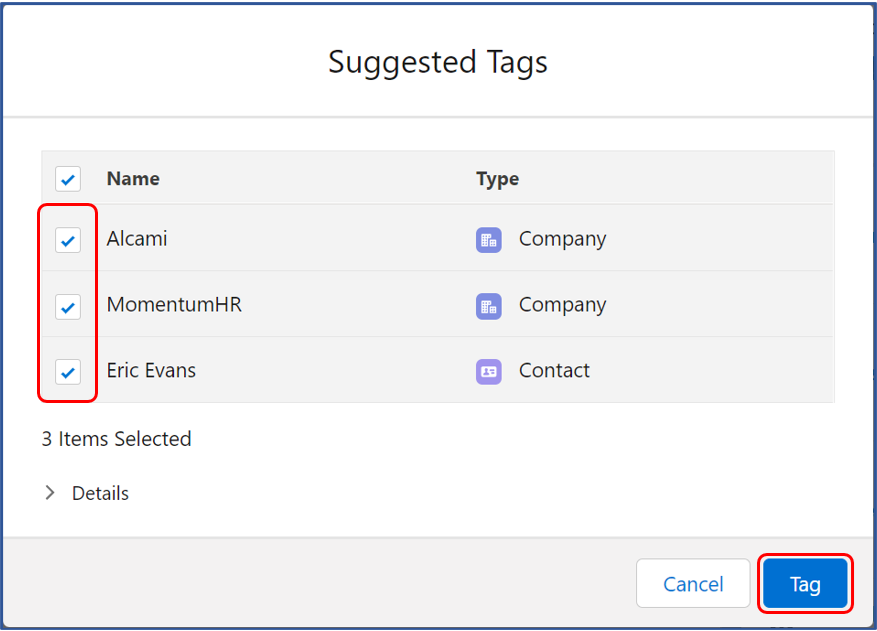Image resolution: width=877 pixels, height=631 pixels.
Task: Uncheck the MomentumHR checkbox
Action: [68, 307]
